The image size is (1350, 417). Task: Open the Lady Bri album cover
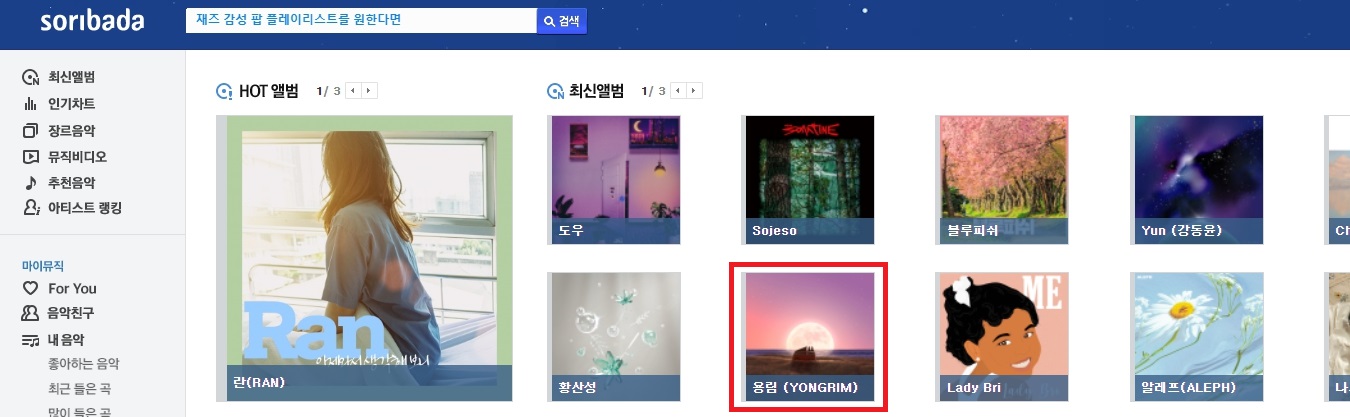point(1003,337)
